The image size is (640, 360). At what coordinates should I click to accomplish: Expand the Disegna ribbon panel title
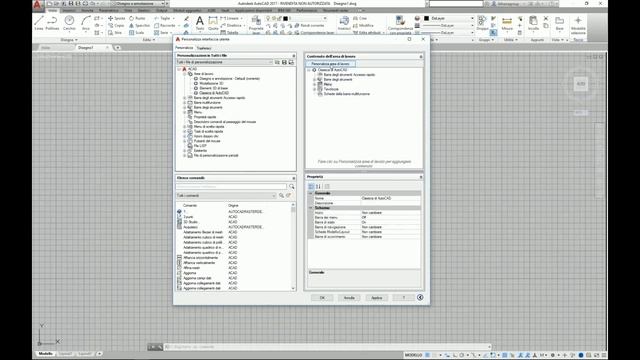[68, 40]
